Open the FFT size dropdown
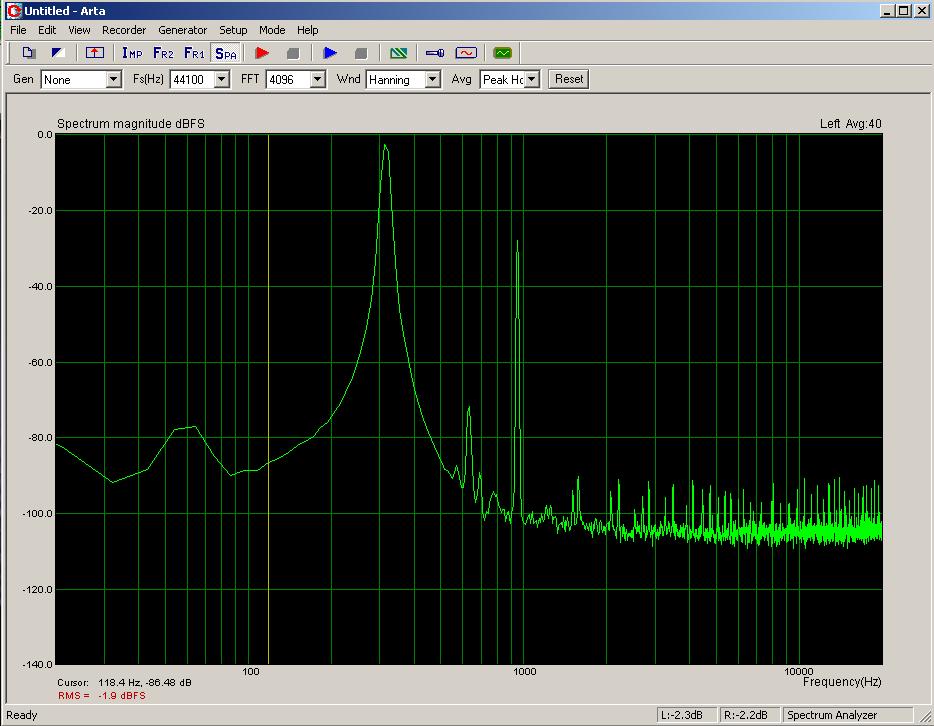 318,79
